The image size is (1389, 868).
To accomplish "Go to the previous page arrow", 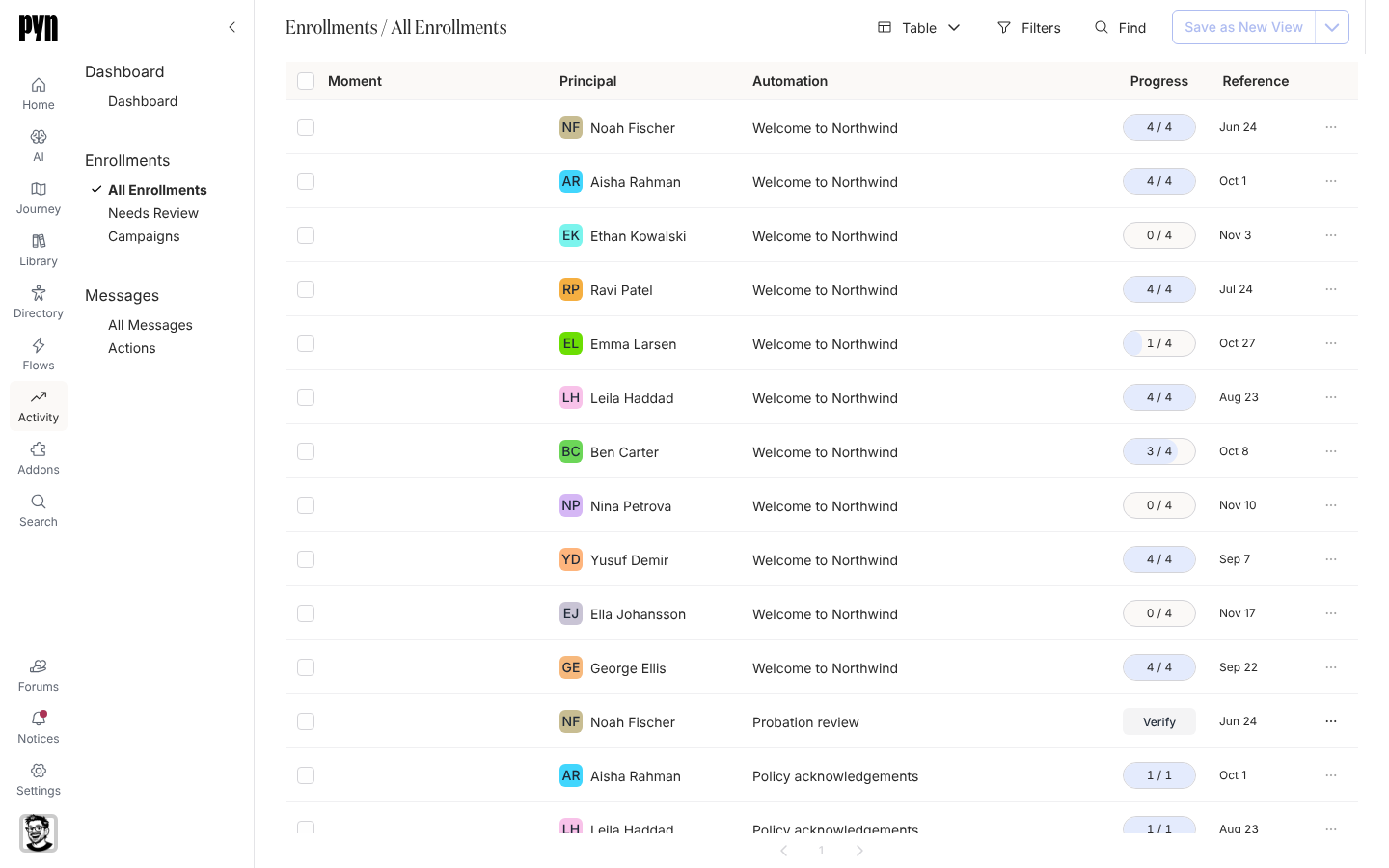I will (x=784, y=851).
